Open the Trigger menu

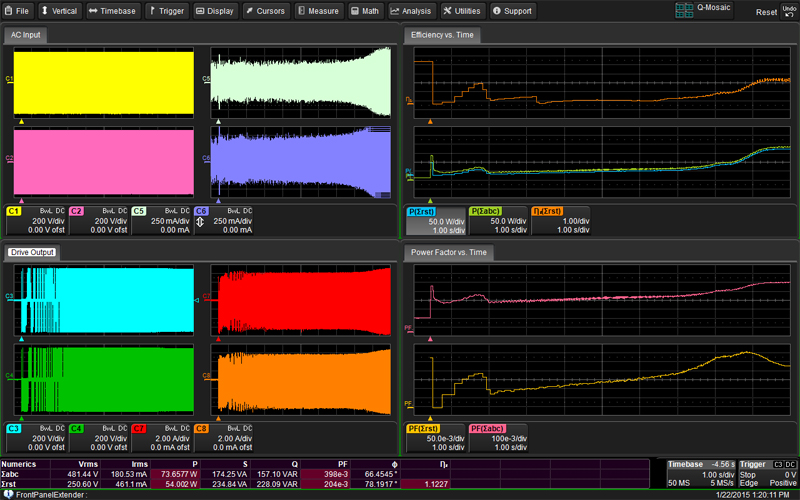pos(167,11)
